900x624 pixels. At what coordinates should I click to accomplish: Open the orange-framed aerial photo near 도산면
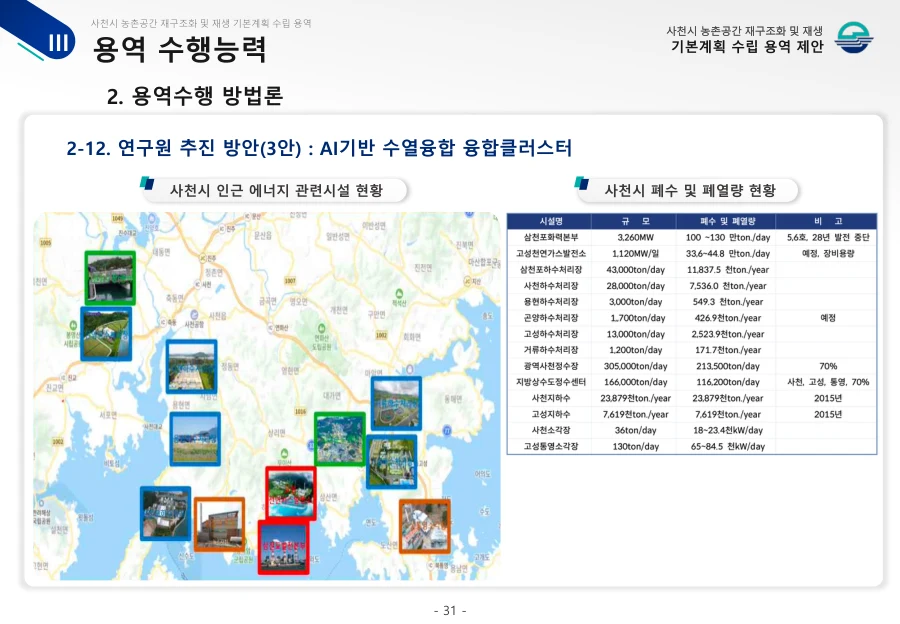[425, 526]
